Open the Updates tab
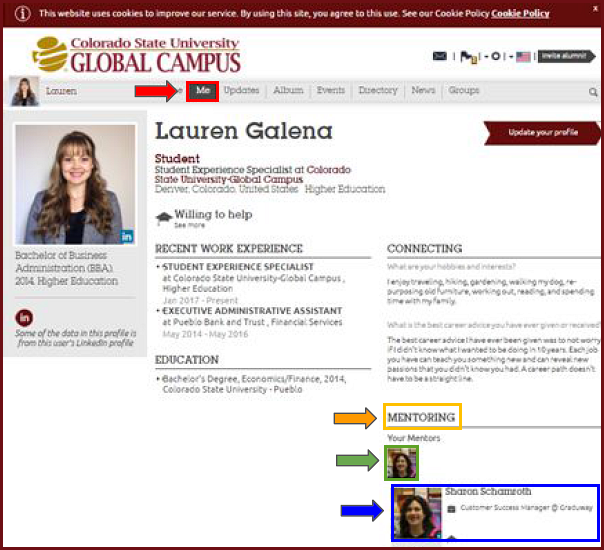 (242, 91)
